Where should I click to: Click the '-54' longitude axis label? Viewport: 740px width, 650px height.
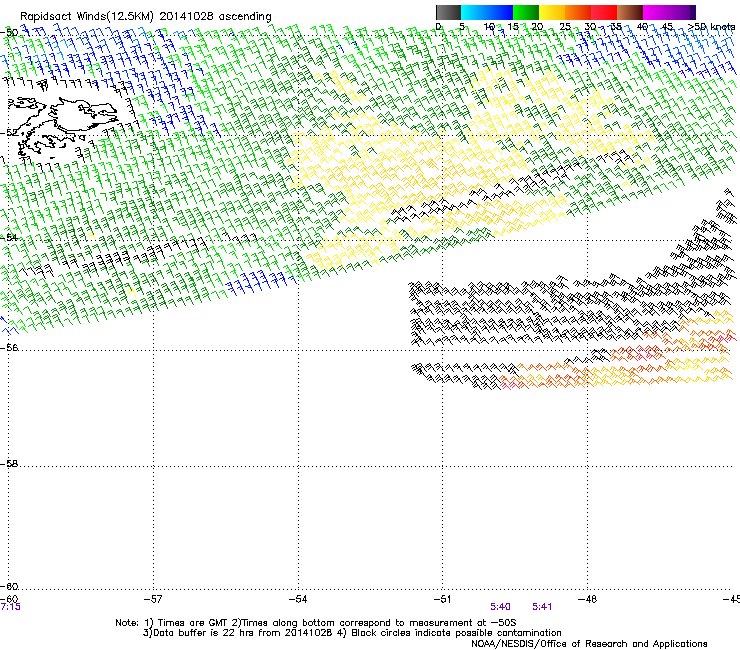click(298, 599)
